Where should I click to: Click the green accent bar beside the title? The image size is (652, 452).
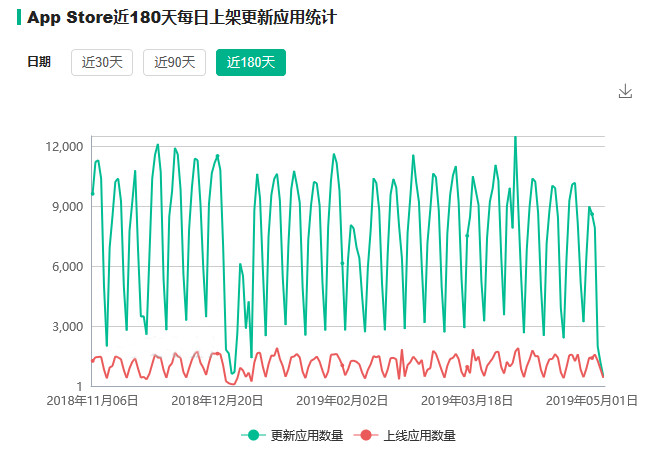coord(18,18)
